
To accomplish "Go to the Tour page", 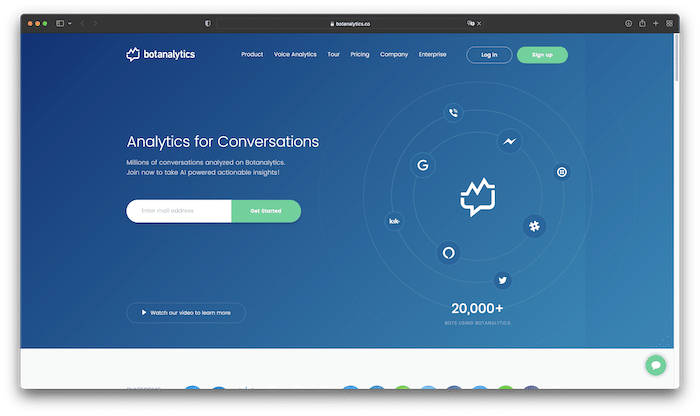I will click(333, 54).
